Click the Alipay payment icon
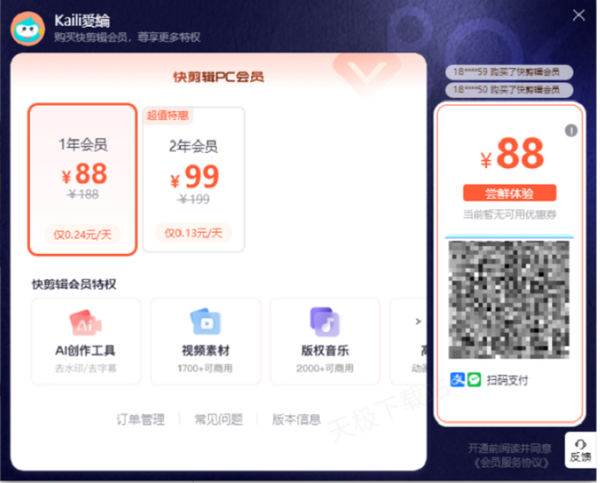The image size is (600, 483). point(457,380)
